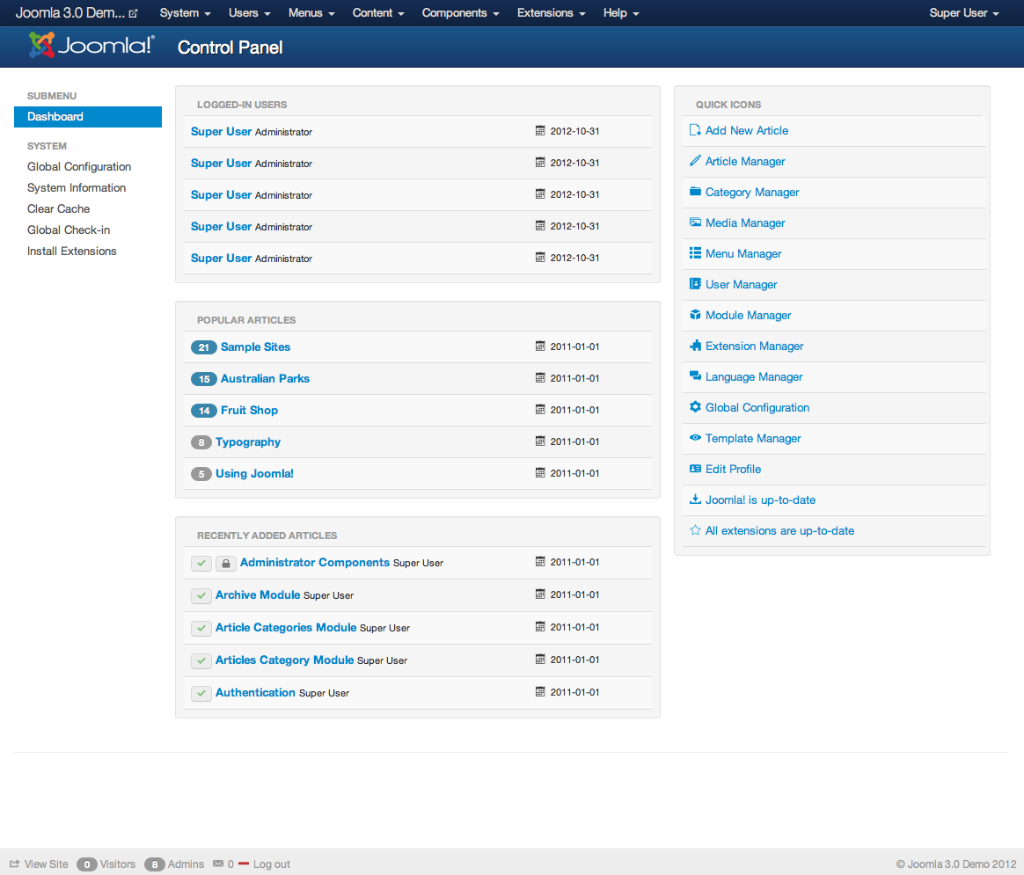
Task: Open the Using Joomla! article link
Action: coord(255,473)
